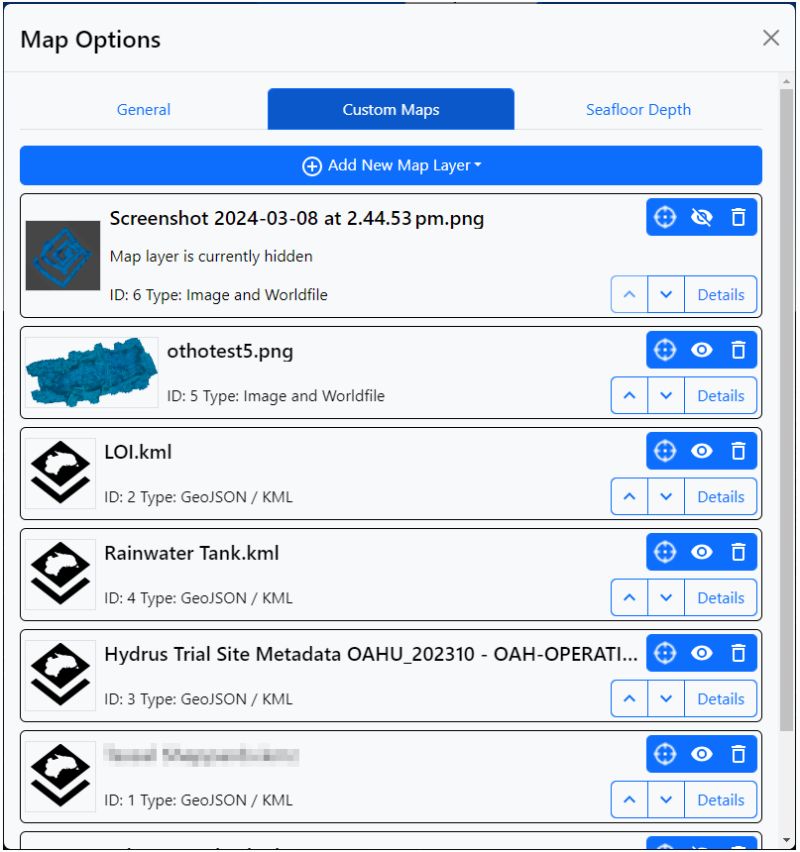Open the General tab
This screenshot has height=852, width=800.
pos(143,109)
